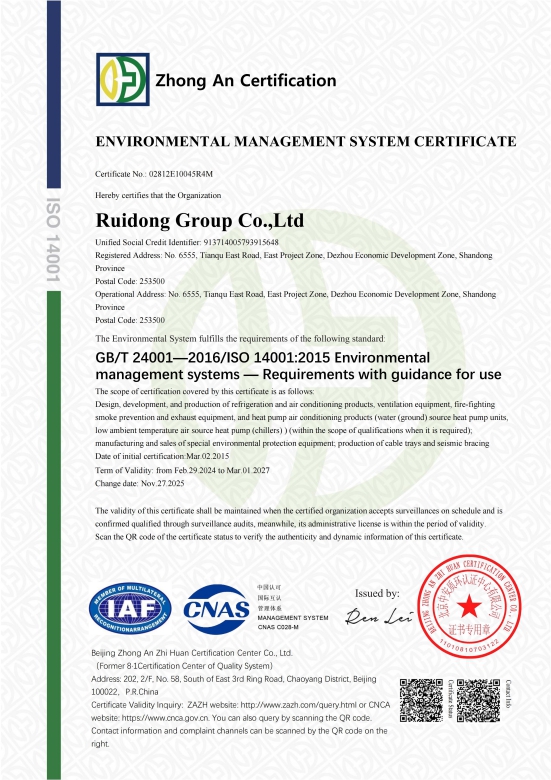551x780 pixels.
Task: Open the www.zazh.com query link
Action: coord(298,705)
